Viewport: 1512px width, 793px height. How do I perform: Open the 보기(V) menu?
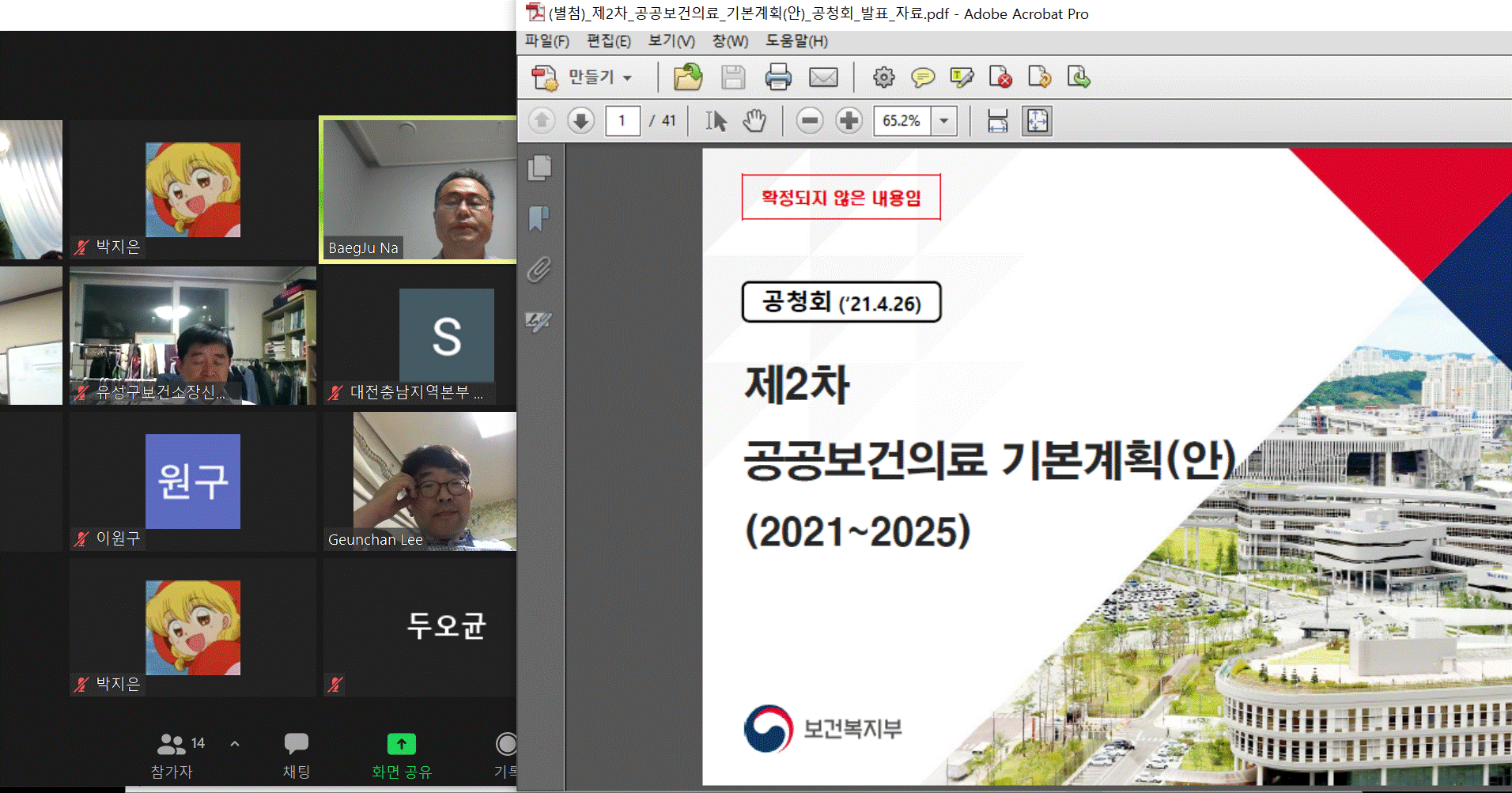(671, 41)
